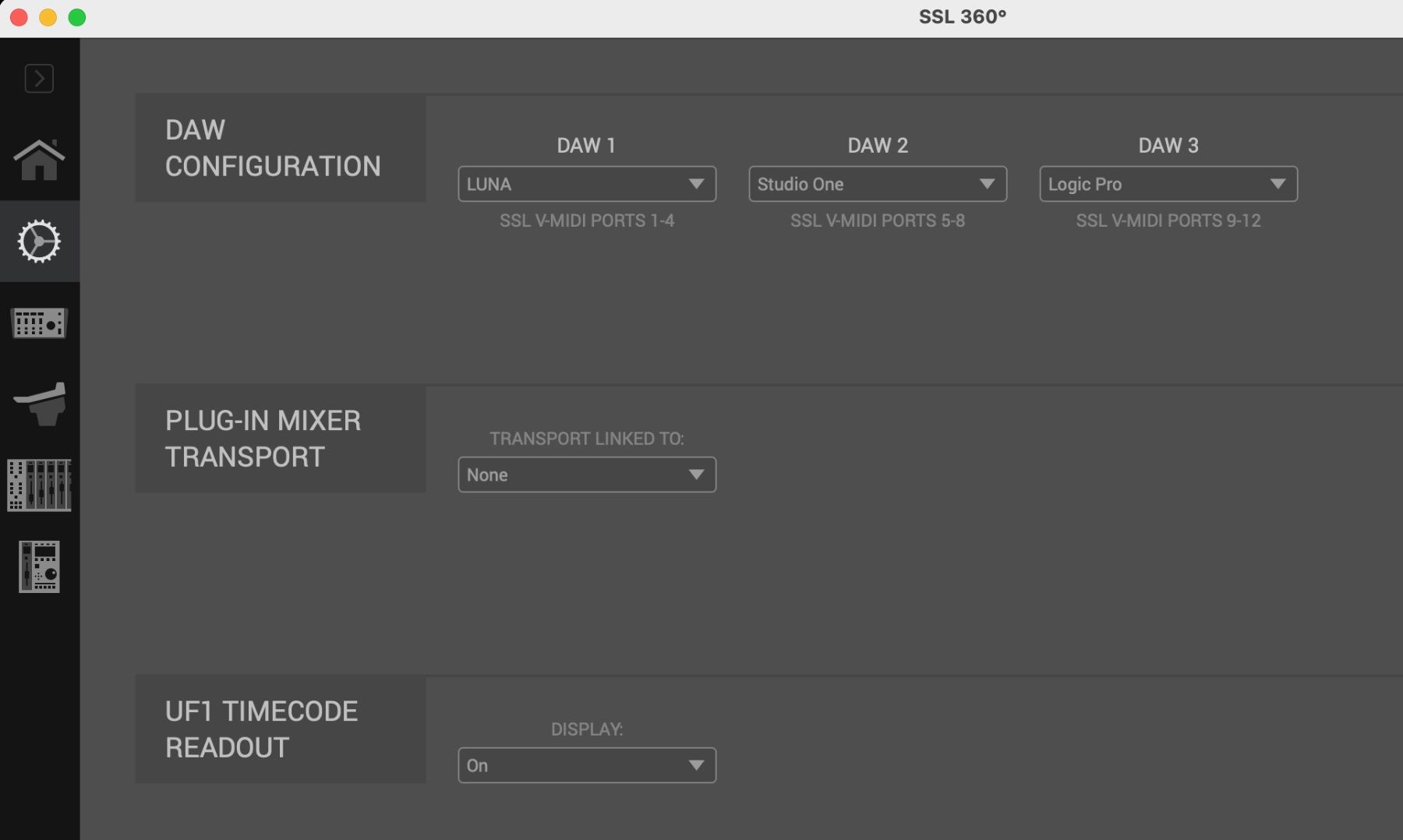Click the DISPLAY: label
This screenshot has height=840, width=1403.
587,729
